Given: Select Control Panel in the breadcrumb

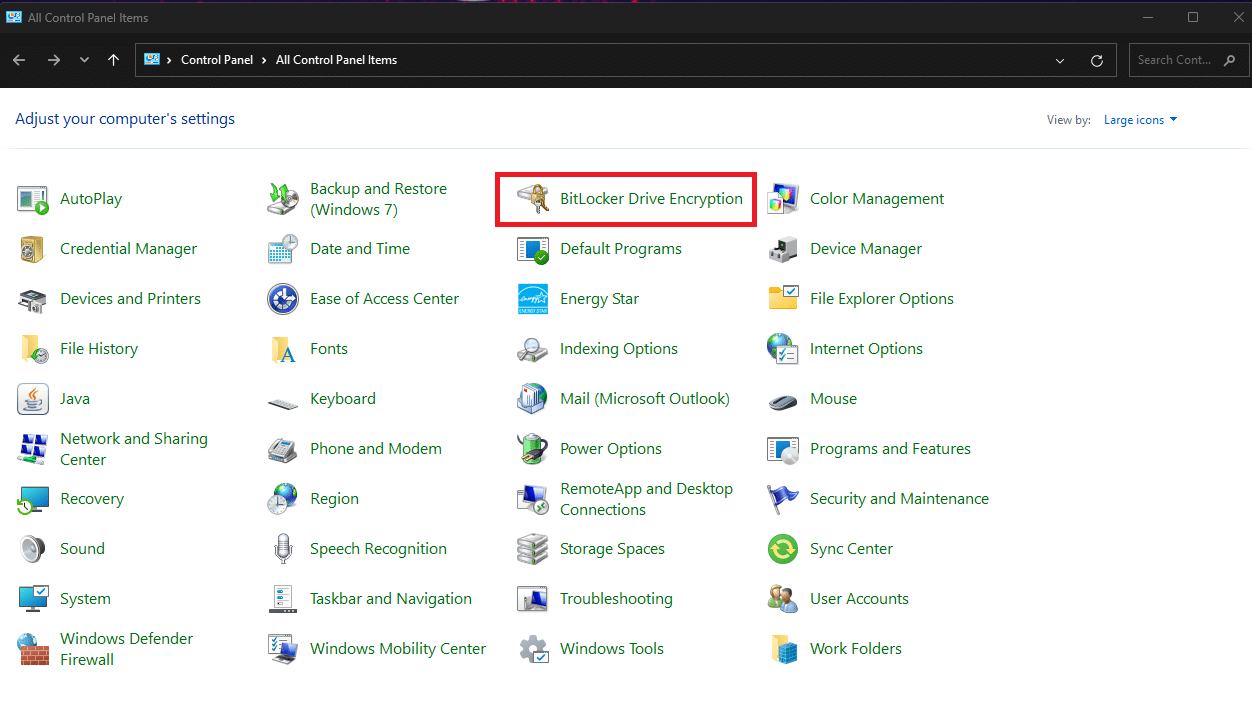Looking at the screenshot, I should point(217,60).
